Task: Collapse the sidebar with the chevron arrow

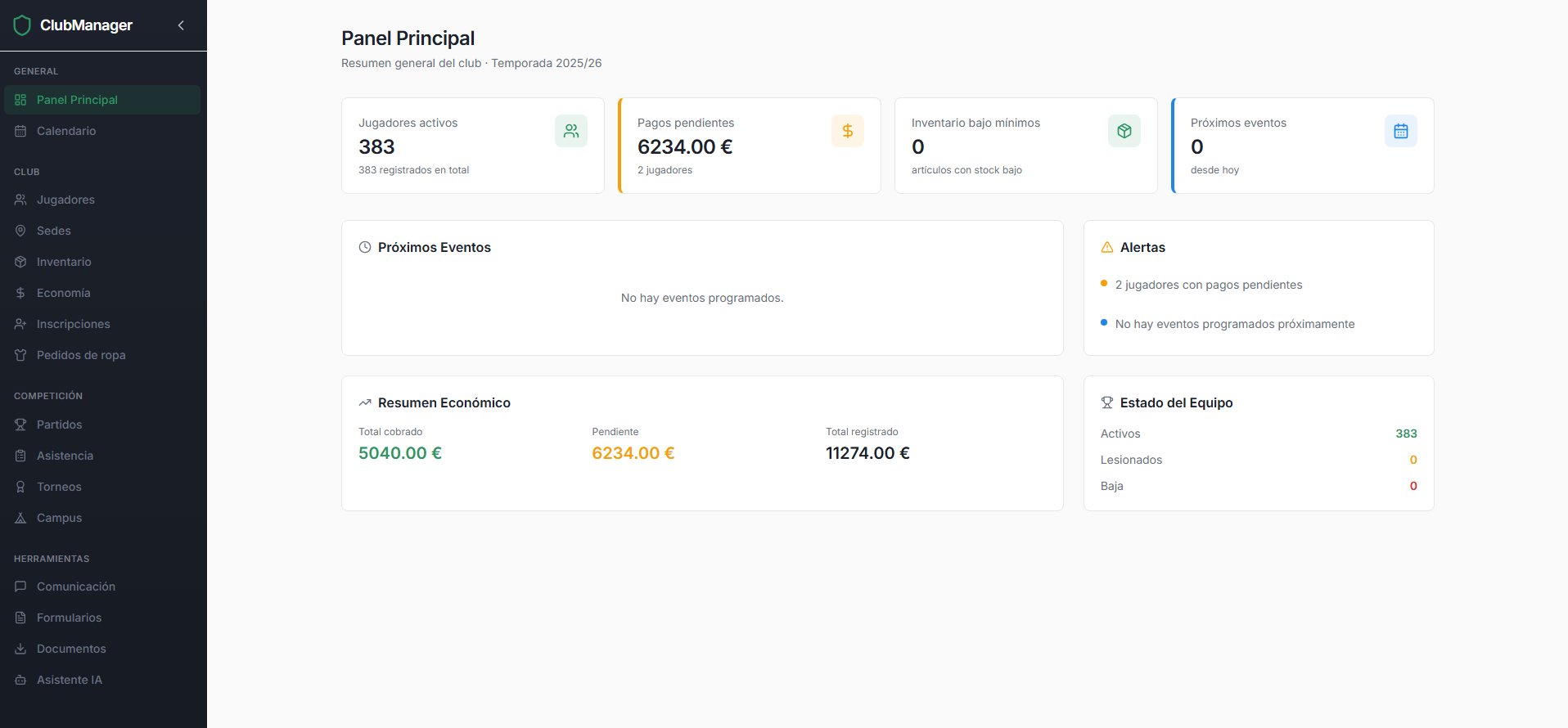Action: pyautogui.click(x=181, y=25)
